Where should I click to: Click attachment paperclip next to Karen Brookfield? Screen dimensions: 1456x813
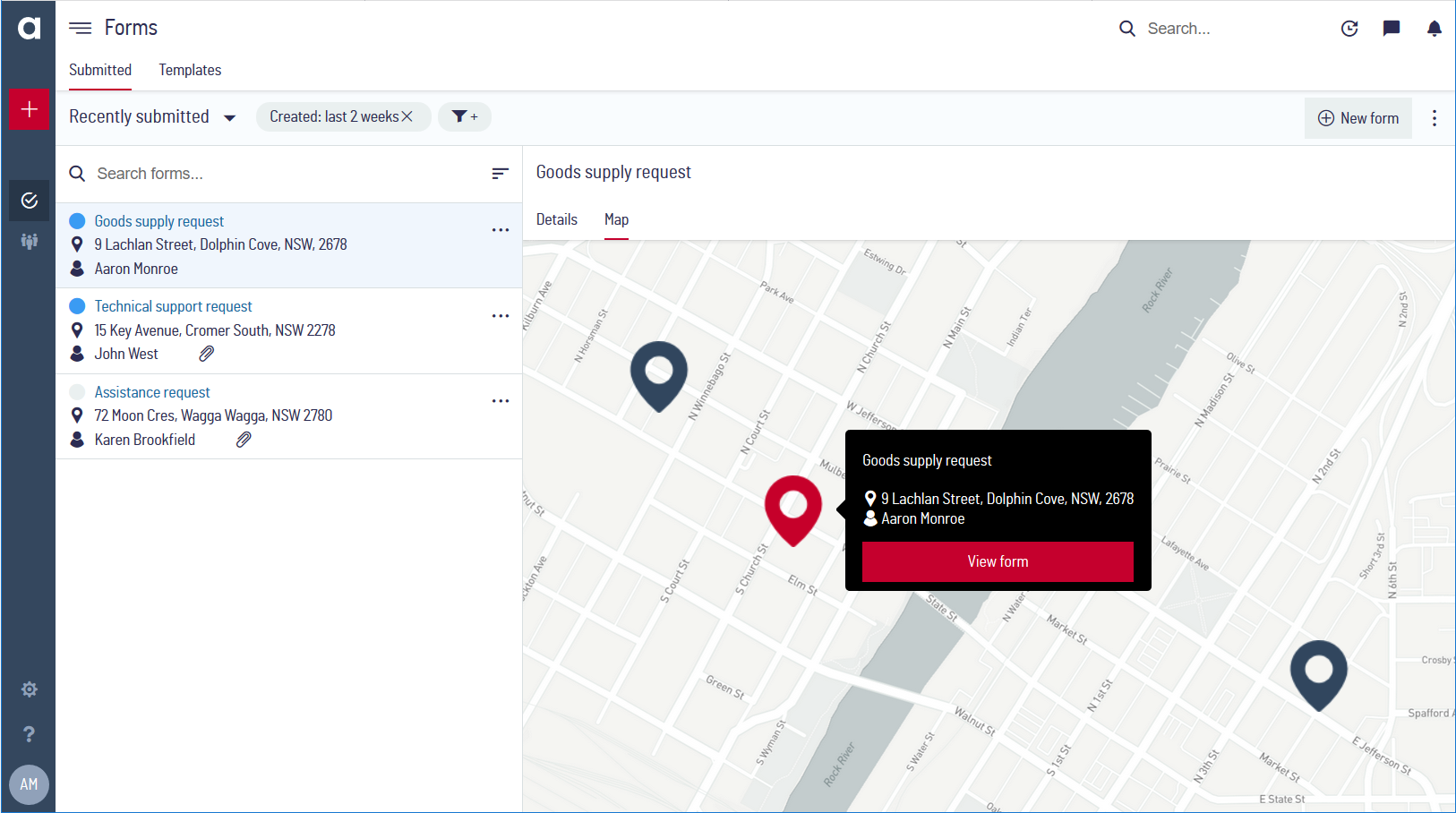[x=244, y=440]
